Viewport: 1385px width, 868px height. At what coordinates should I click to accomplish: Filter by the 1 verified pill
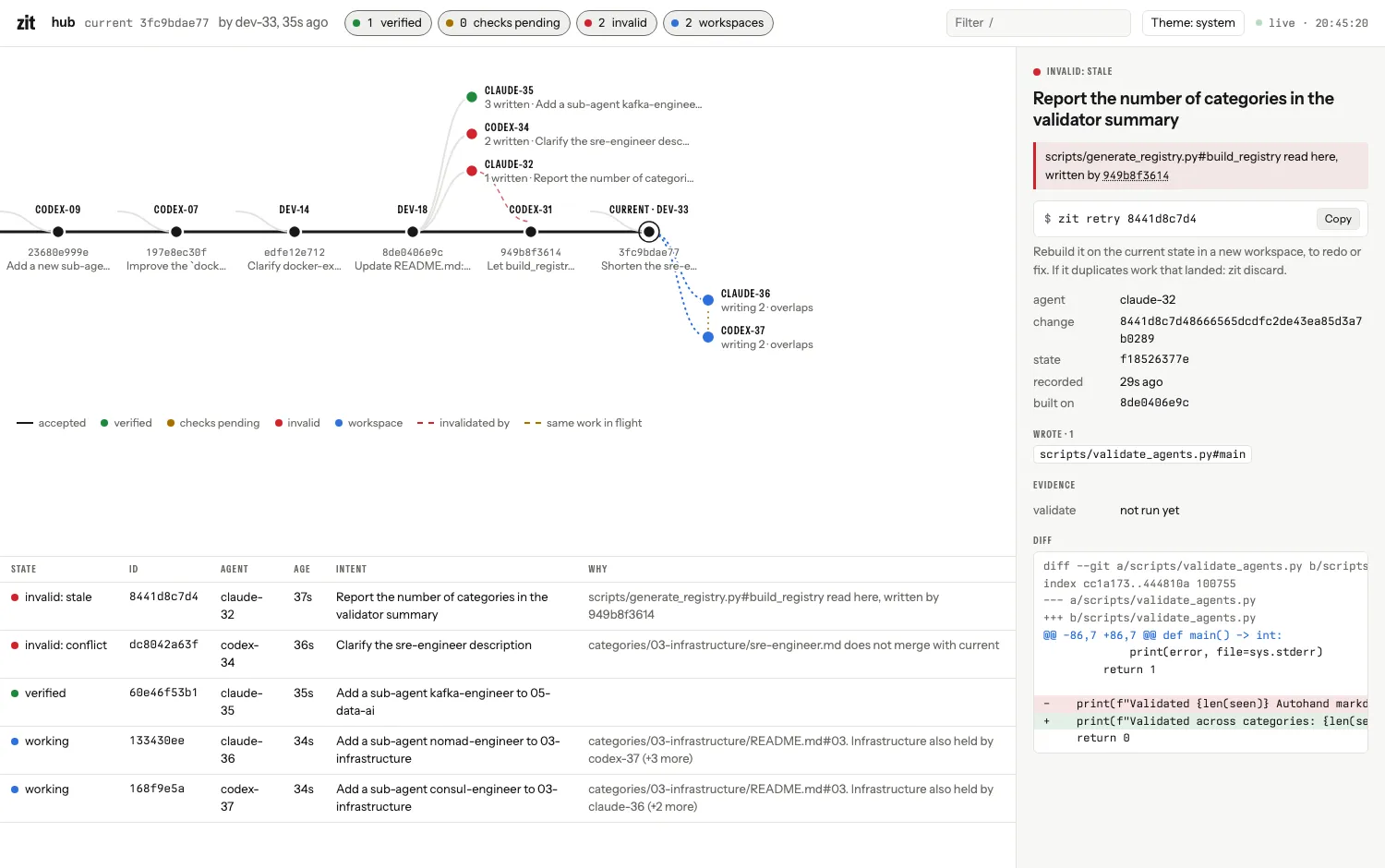click(388, 23)
